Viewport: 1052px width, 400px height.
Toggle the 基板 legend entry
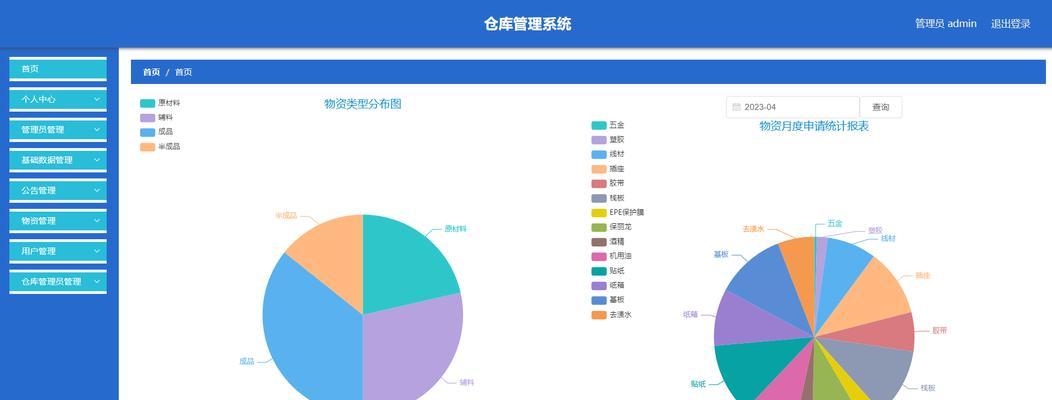[608, 300]
